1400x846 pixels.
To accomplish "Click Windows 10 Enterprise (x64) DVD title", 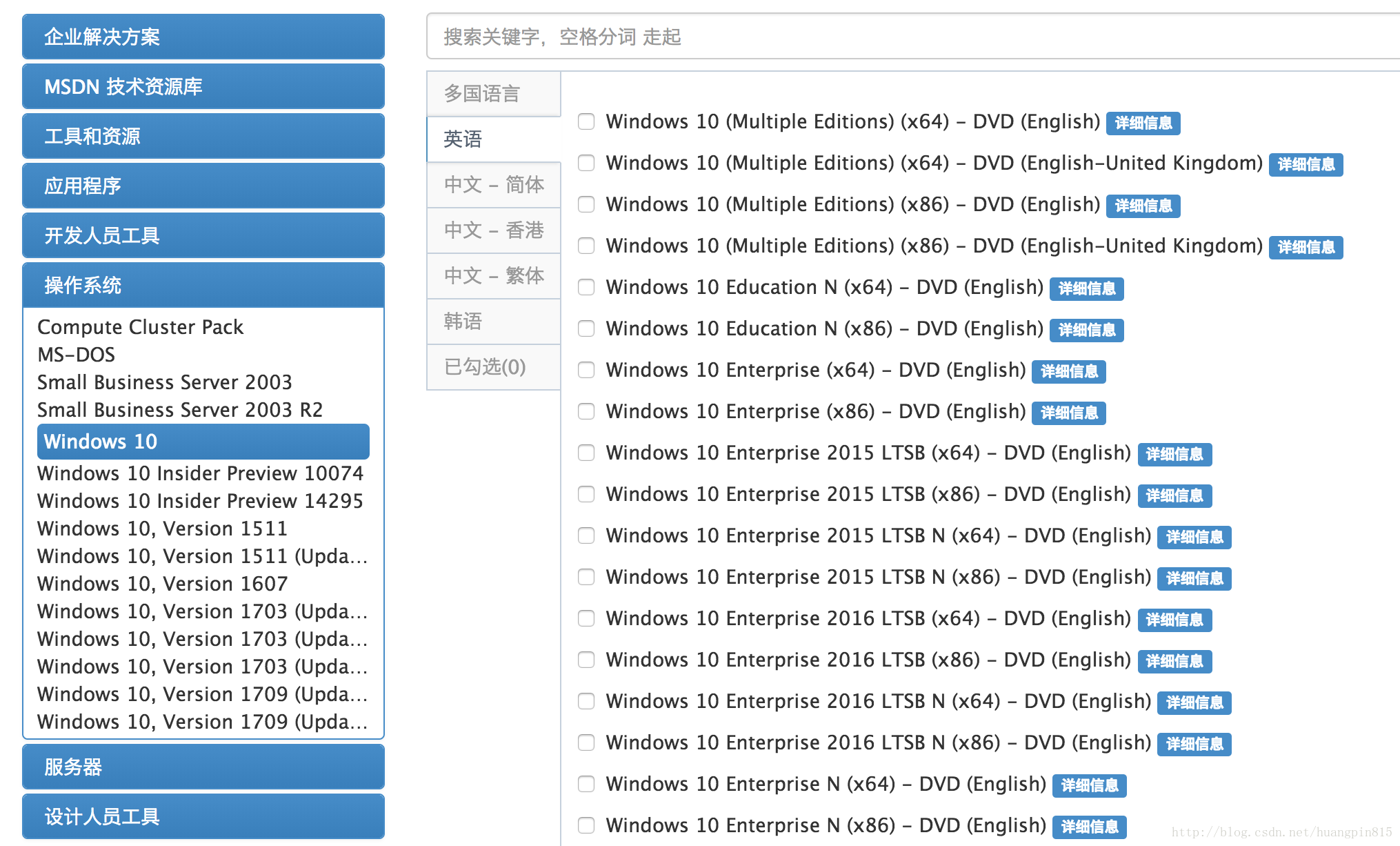I will (816, 370).
